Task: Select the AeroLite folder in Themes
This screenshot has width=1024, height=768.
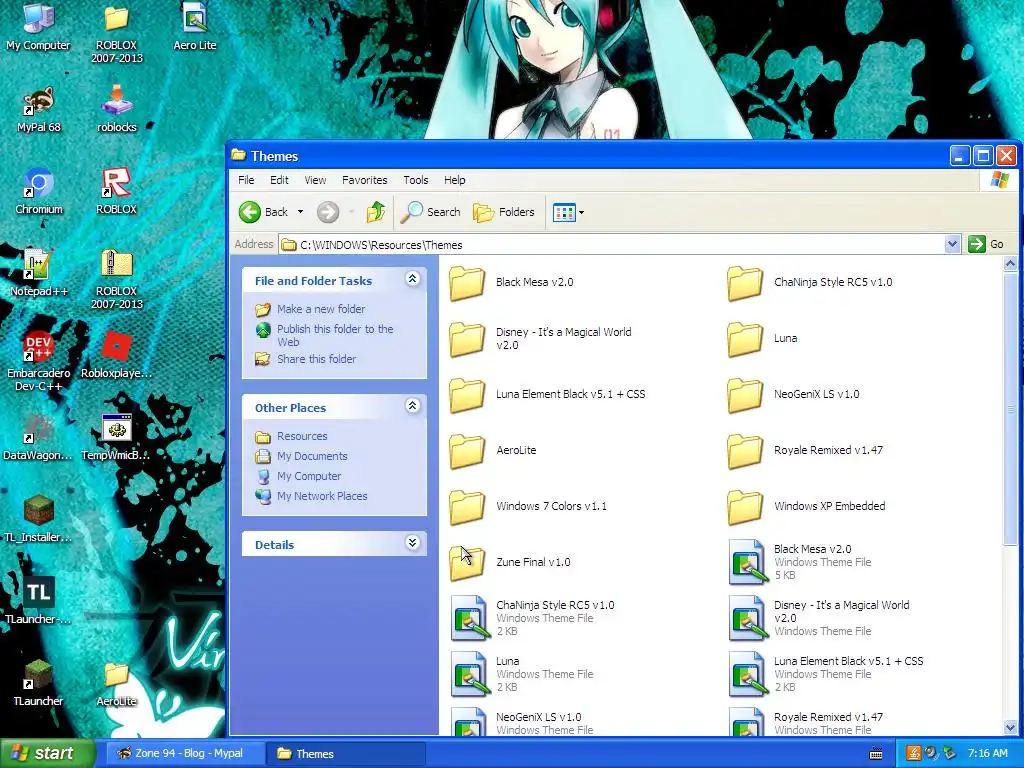Action: coord(493,451)
